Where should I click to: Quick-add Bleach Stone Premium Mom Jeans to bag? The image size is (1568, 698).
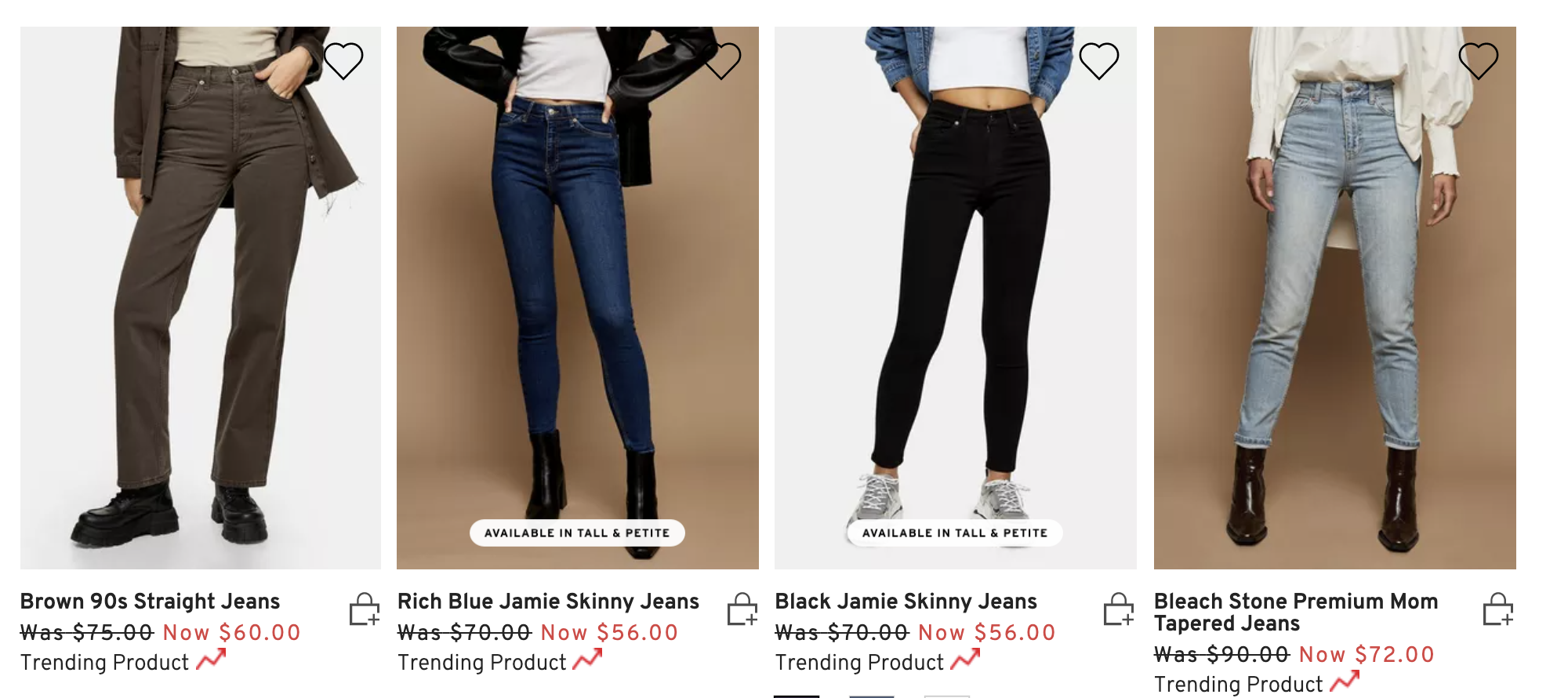point(1498,609)
